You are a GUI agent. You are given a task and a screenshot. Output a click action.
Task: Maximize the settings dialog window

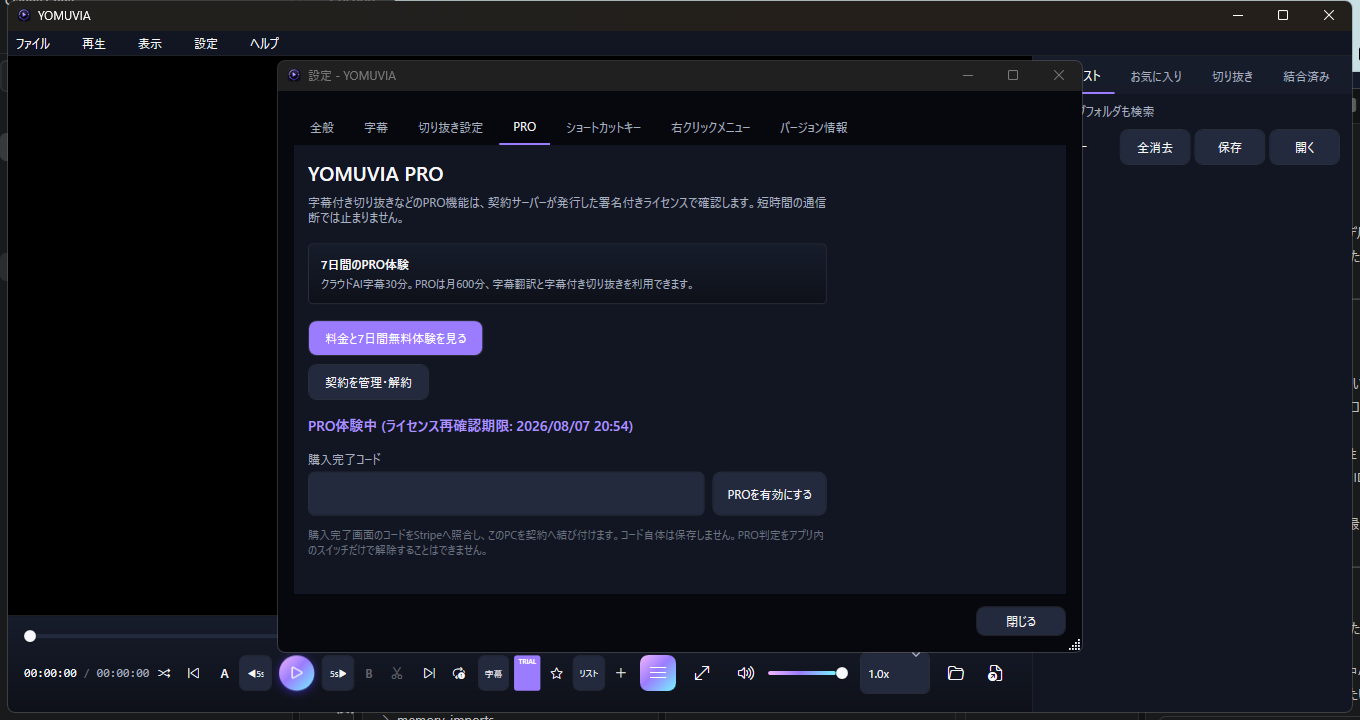coord(1013,75)
